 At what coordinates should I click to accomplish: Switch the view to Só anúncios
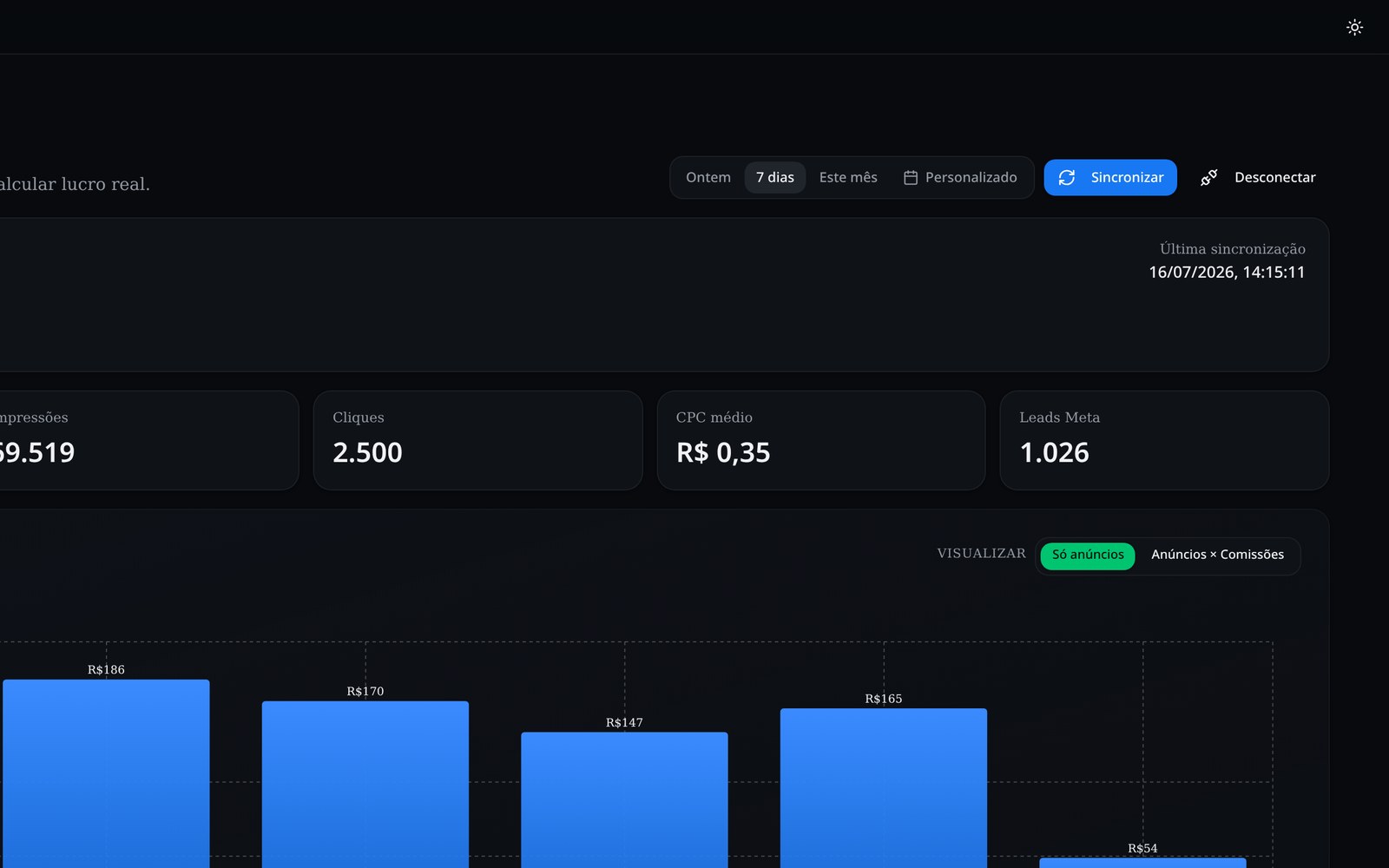(x=1088, y=555)
